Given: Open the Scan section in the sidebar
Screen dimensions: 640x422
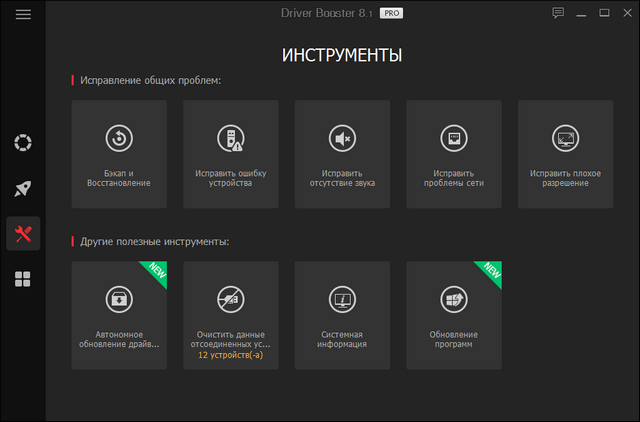Looking at the screenshot, I should tap(23, 142).
